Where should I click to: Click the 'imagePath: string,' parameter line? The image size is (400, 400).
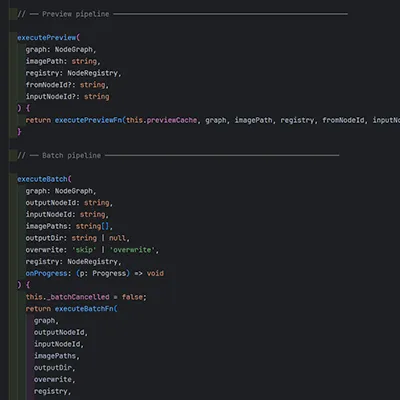[x=63, y=61]
